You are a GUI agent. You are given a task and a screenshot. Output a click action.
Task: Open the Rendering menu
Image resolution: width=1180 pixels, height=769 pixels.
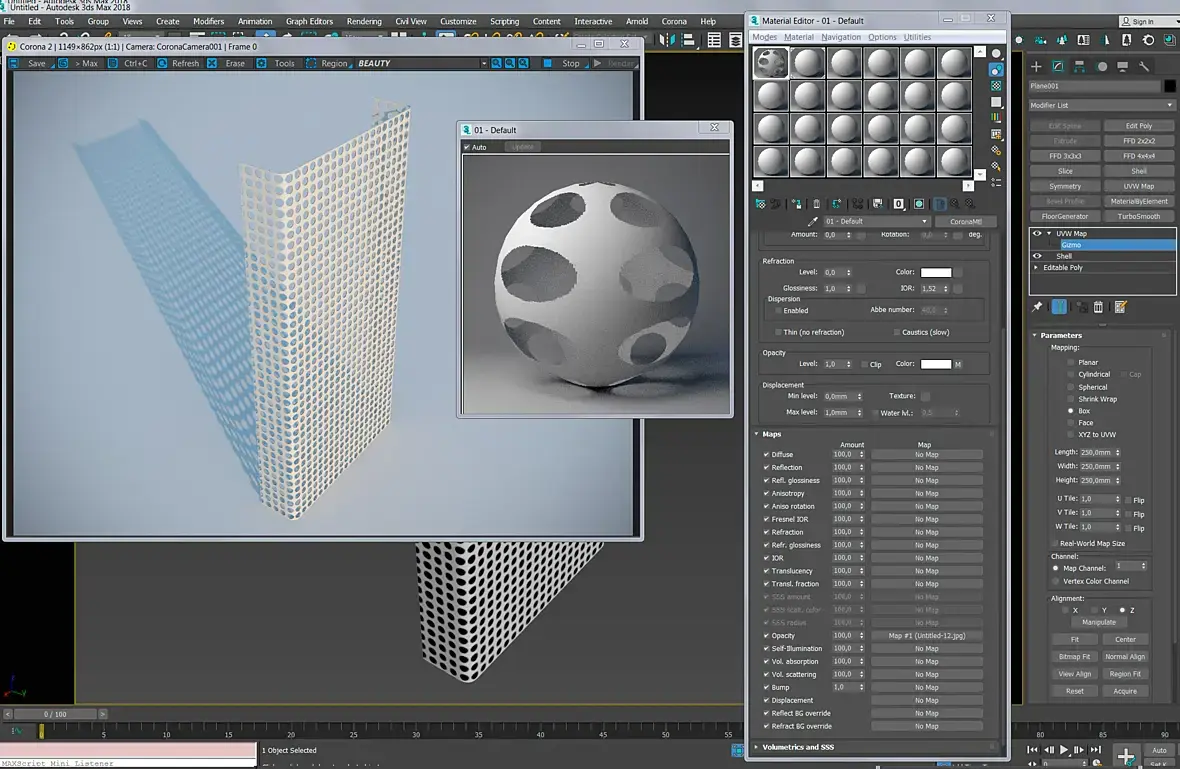tap(364, 21)
